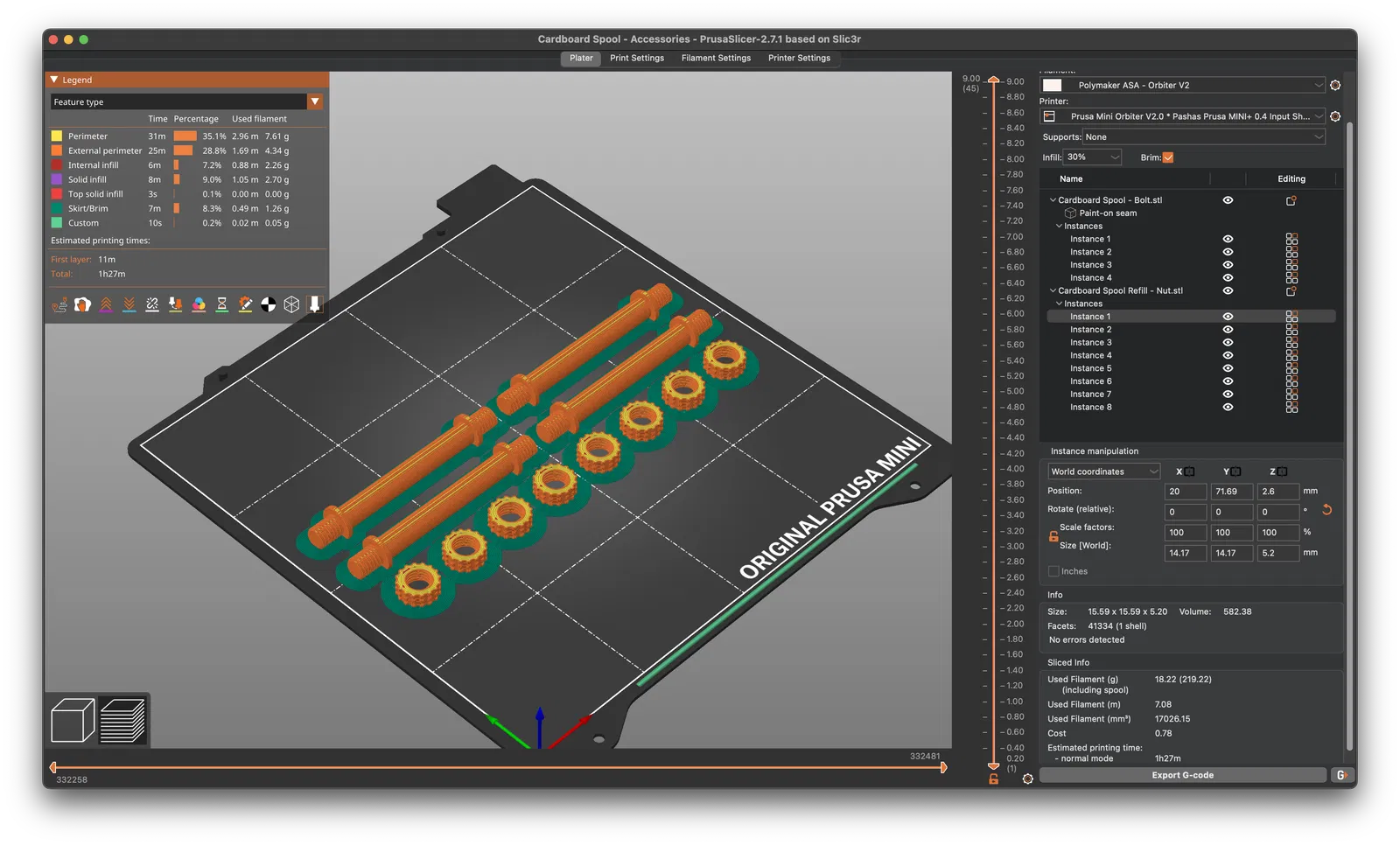
Task: Disable the Brim checkbox
Action: click(1168, 157)
